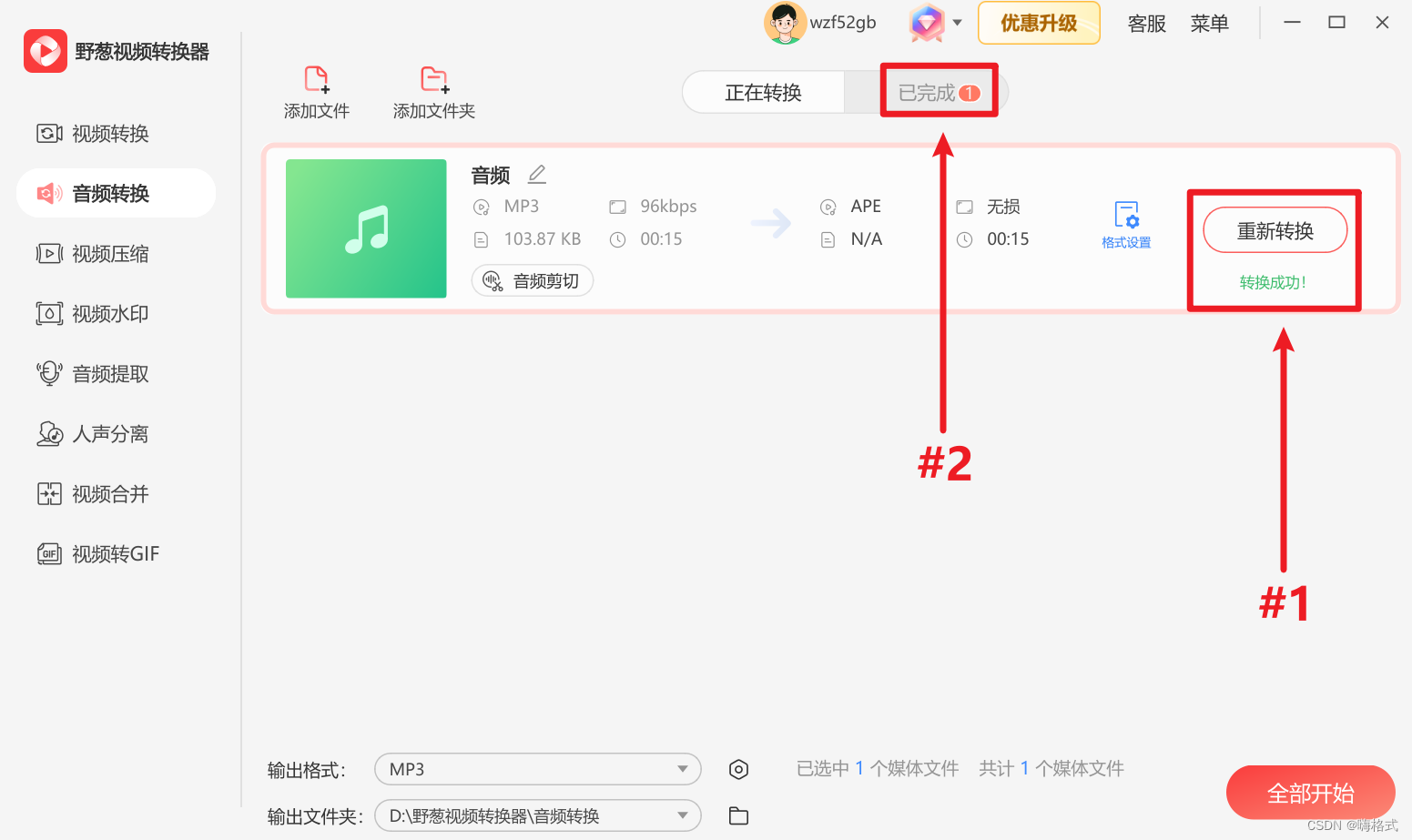Click the 重新转换 reconvert button

[1275, 231]
